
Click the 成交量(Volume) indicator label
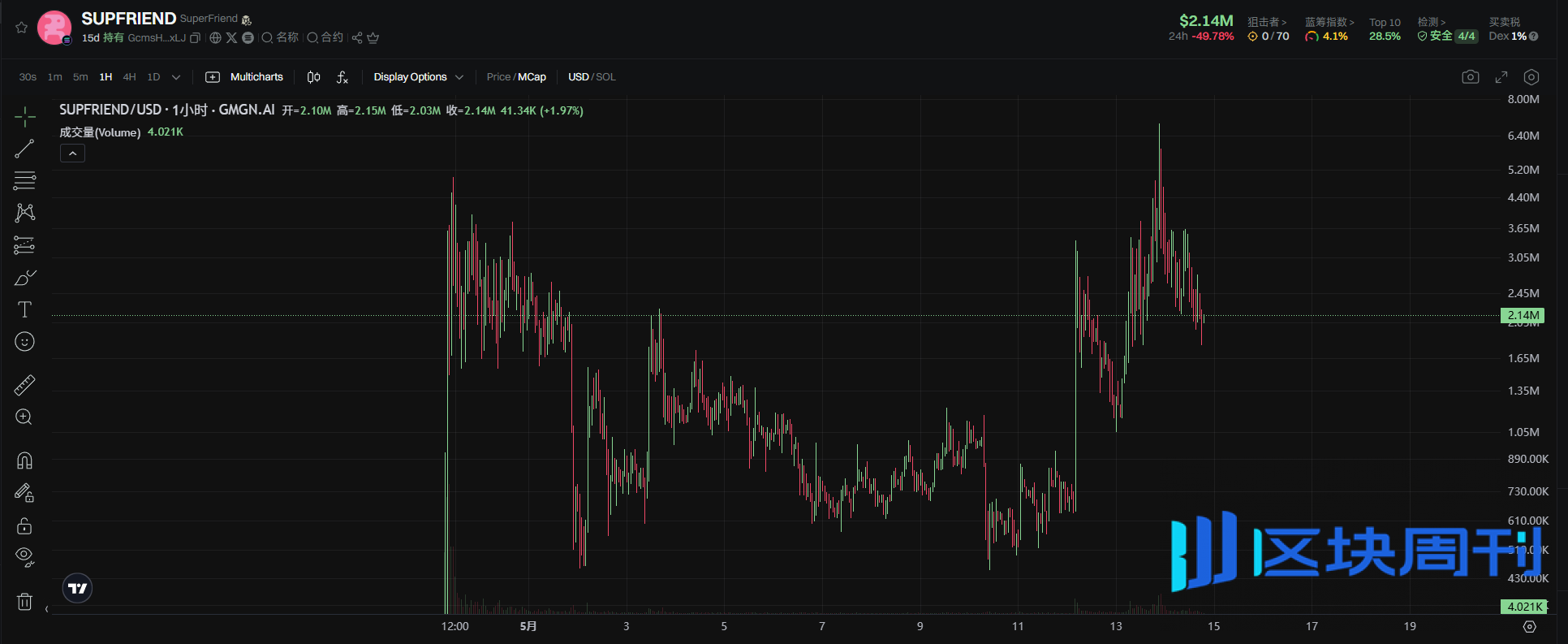click(100, 132)
